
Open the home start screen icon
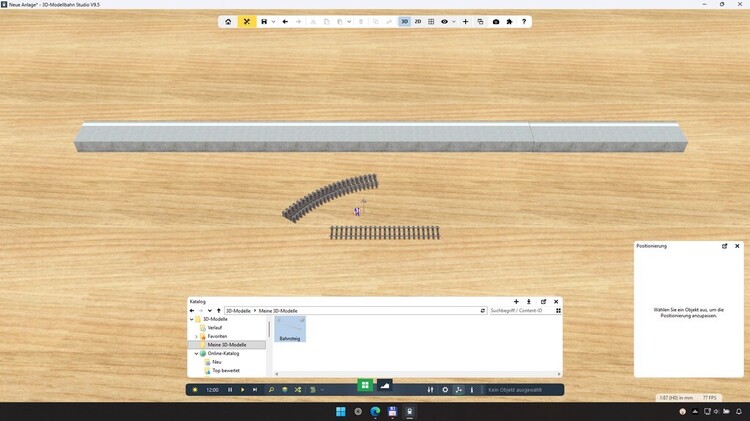(x=228, y=22)
